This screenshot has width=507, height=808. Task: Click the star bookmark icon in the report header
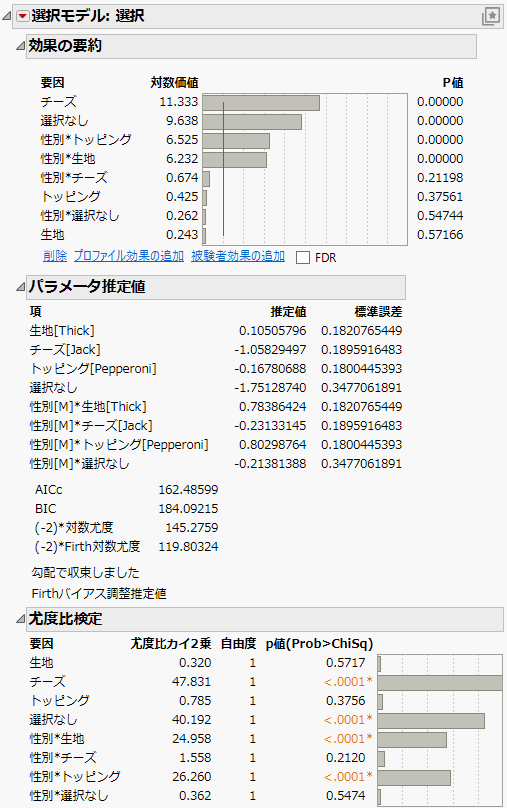pyautogui.click(x=491, y=16)
